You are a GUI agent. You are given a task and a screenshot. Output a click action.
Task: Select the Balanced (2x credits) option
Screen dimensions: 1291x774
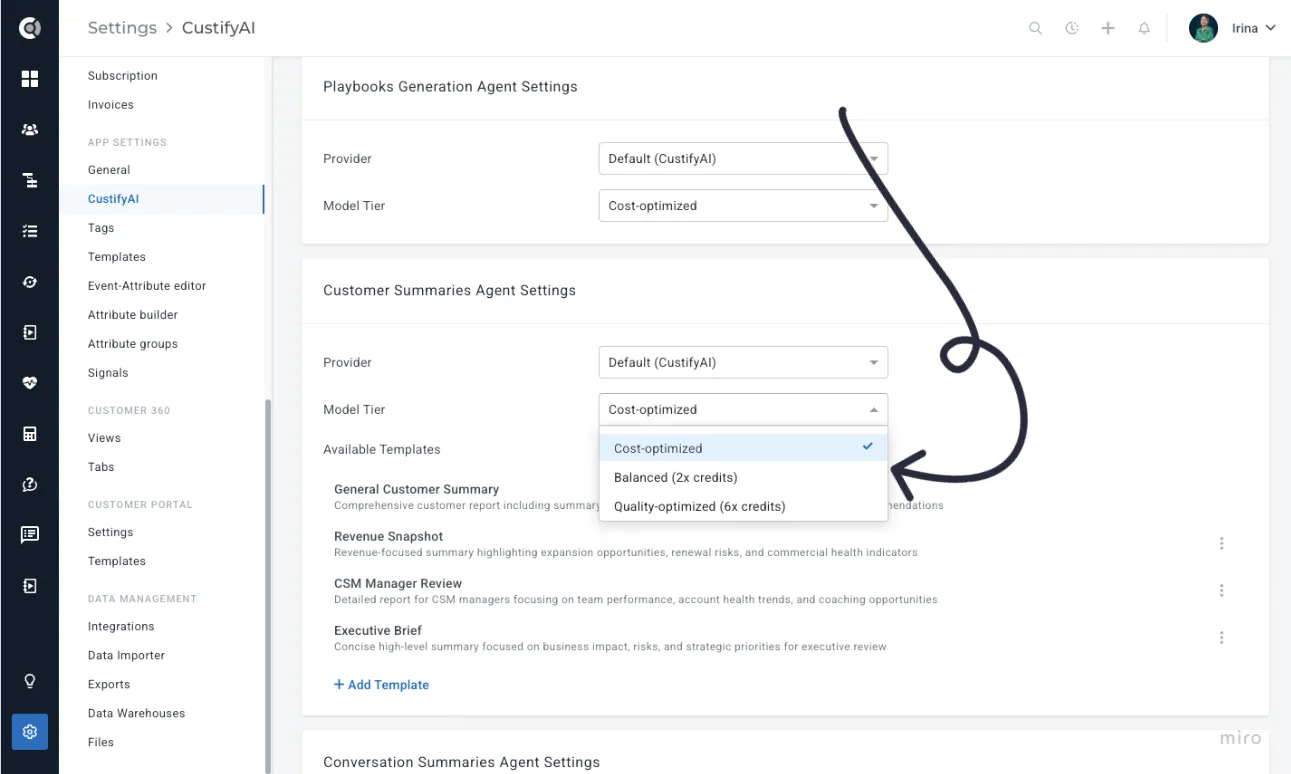pos(743,478)
